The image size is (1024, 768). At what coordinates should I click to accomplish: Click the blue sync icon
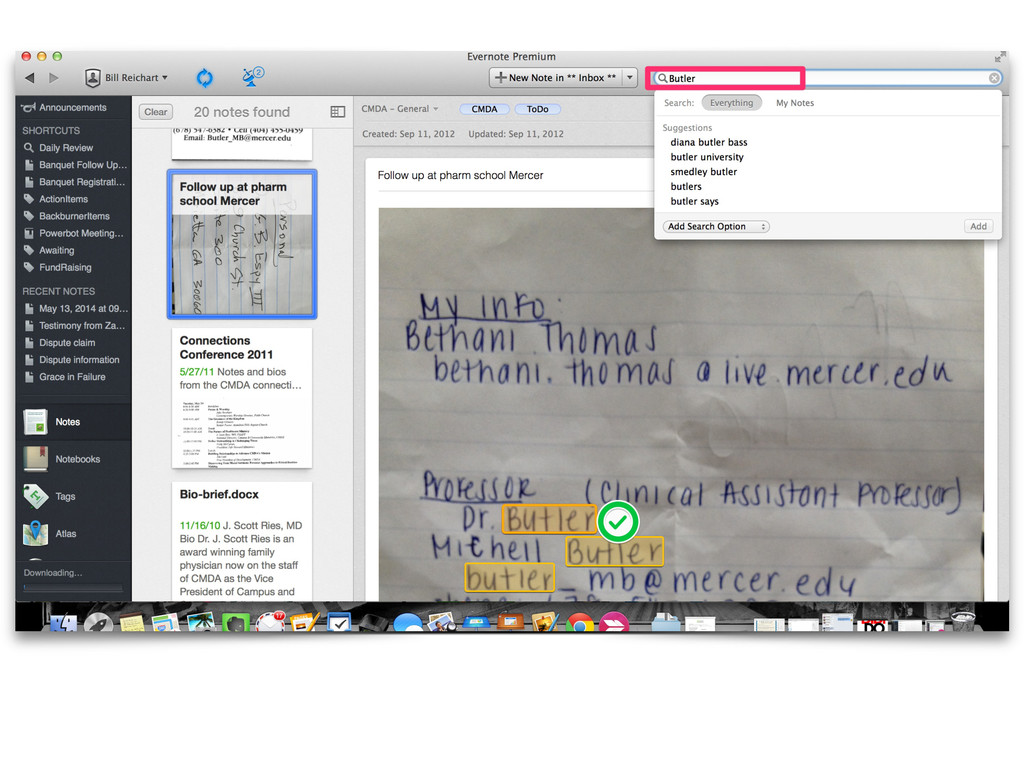(204, 78)
